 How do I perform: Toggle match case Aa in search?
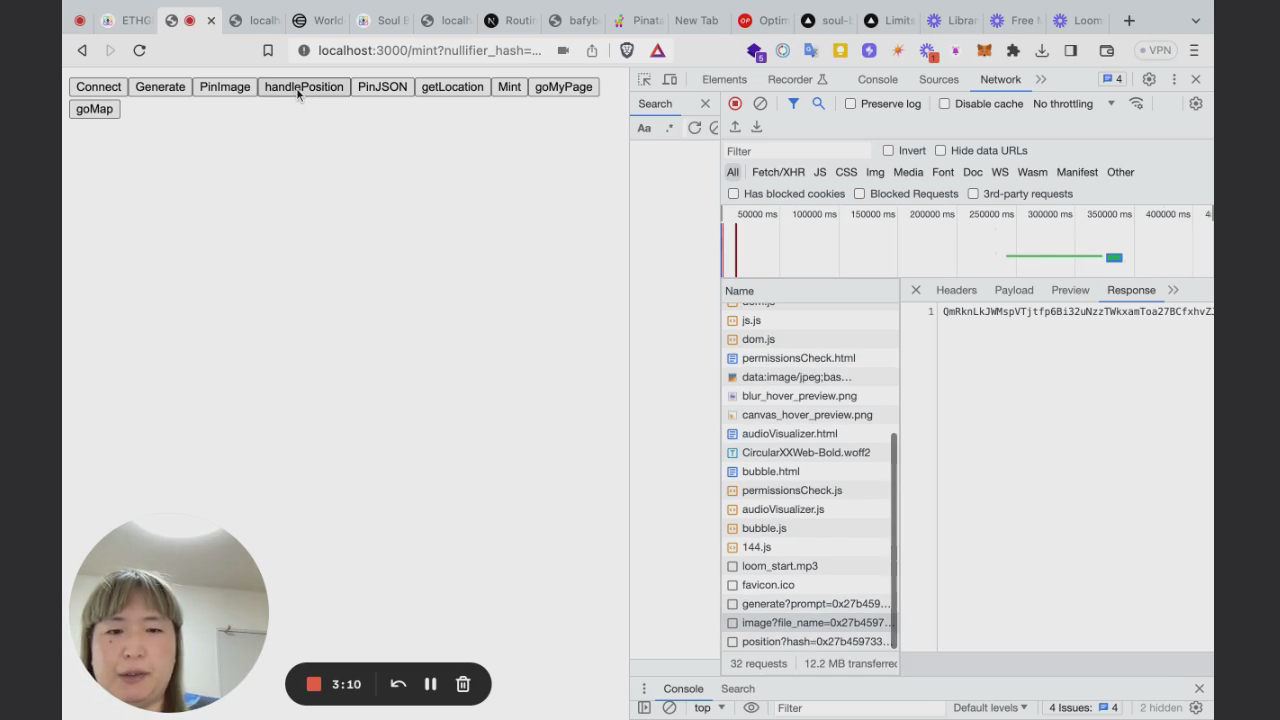click(644, 127)
